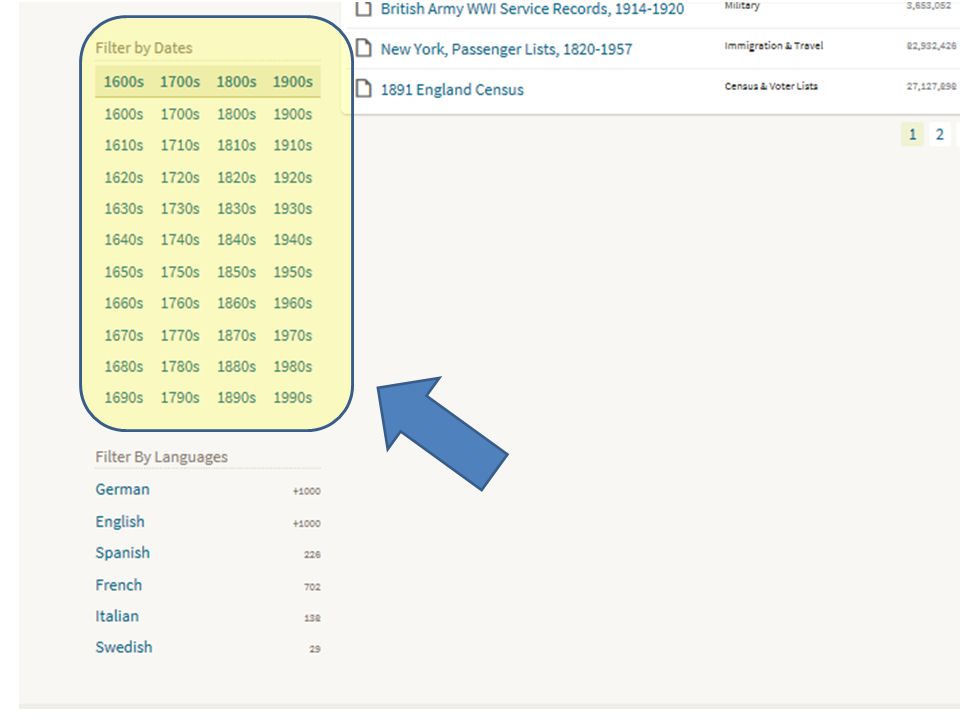960x720 pixels.
Task: Choose the bold 1900s century header
Action: [x=293, y=81]
